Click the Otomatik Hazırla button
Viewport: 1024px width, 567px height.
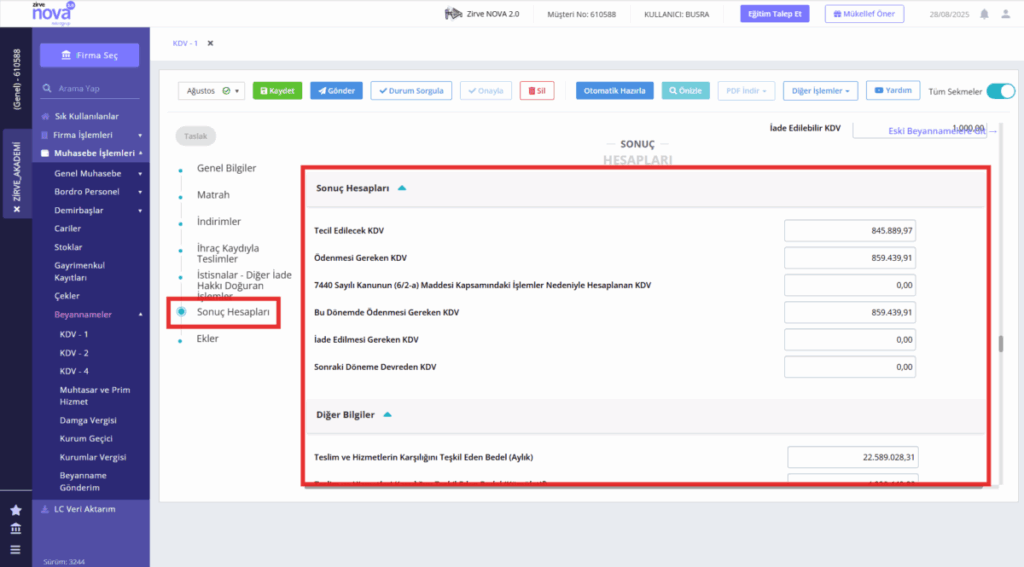coord(615,91)
